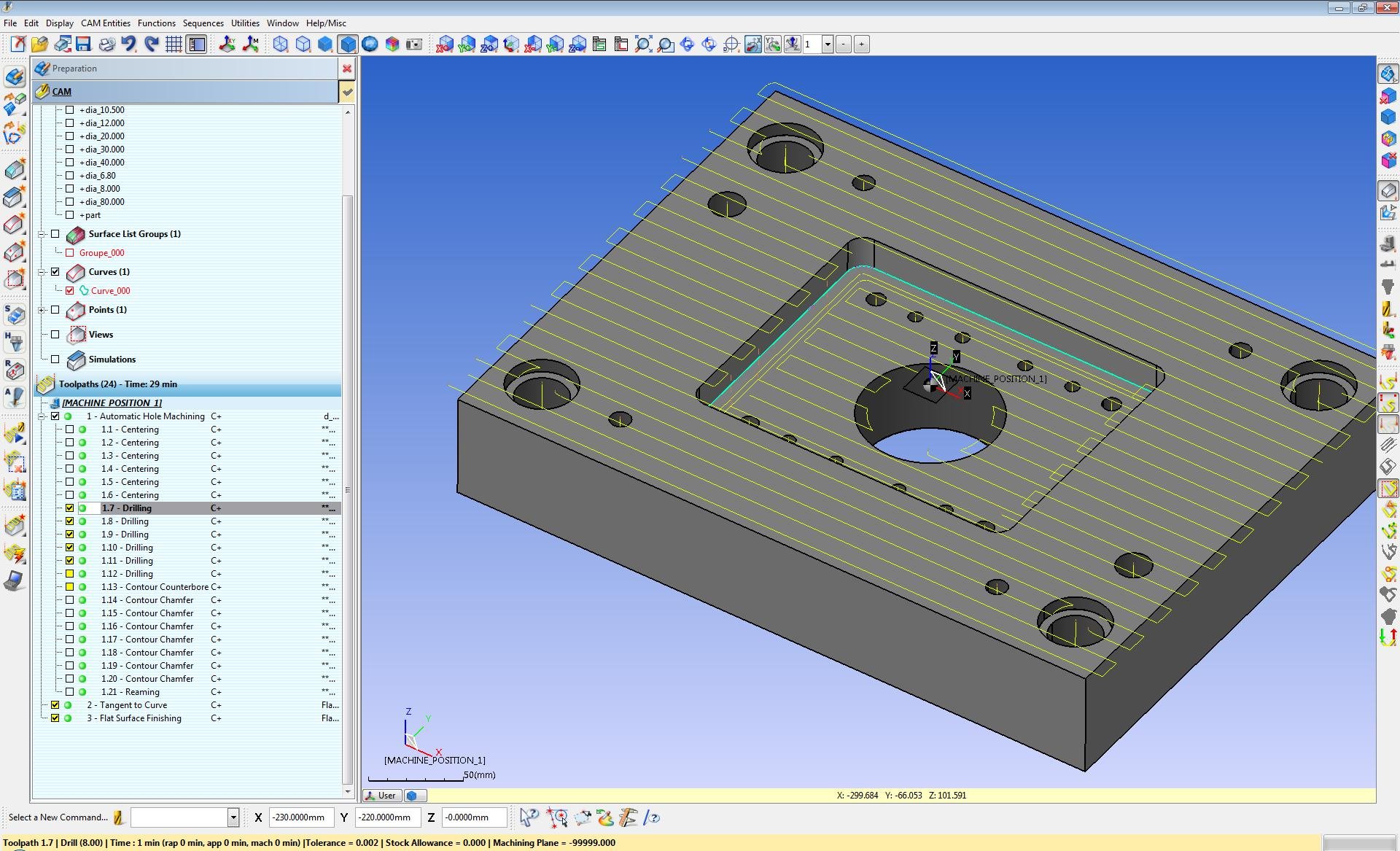
Task: Click the camera snapshot icon
Action: pos(414,44)
